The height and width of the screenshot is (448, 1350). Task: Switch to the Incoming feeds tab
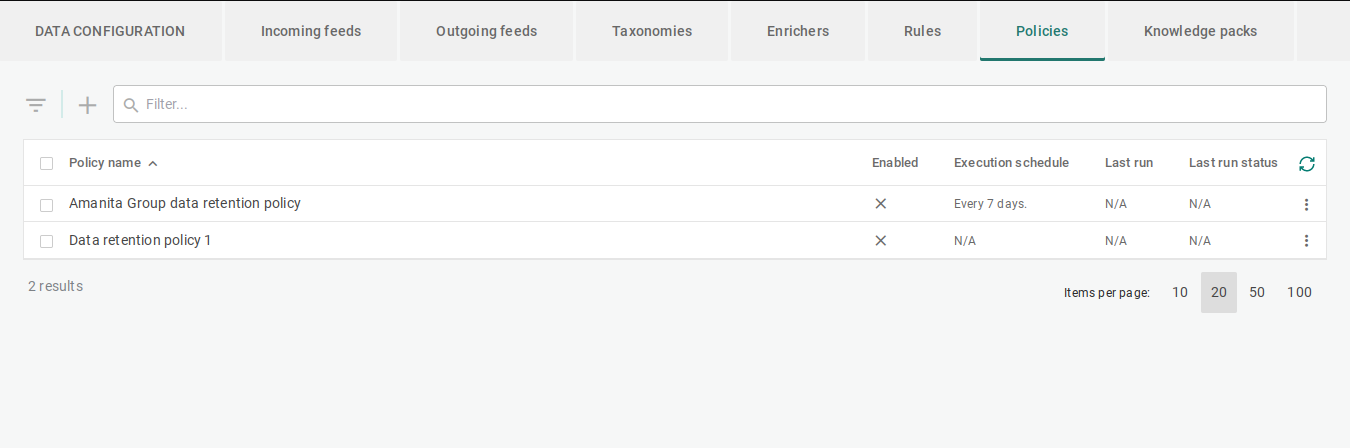point(311,31)
